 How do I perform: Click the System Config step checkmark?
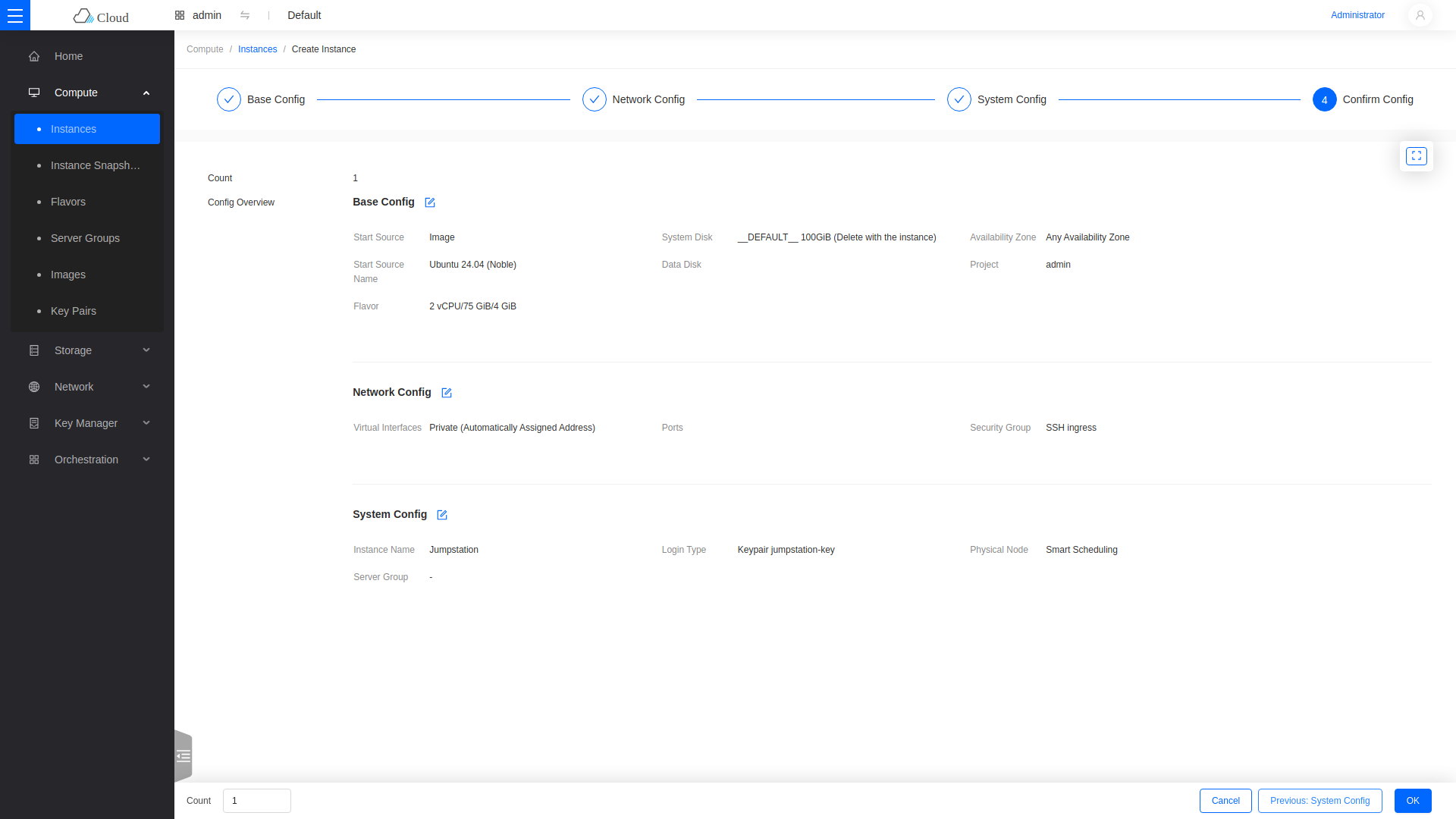(959, 99)
